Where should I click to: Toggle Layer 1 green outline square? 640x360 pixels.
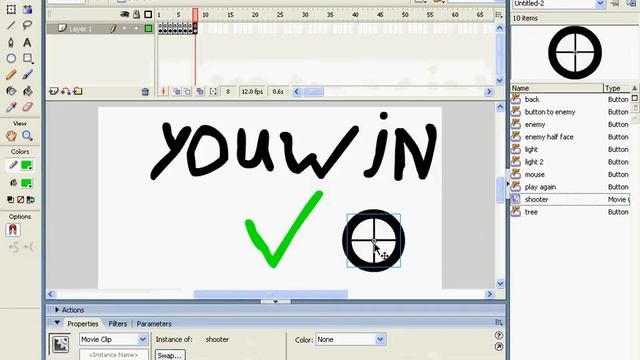(x=148, y=28)
